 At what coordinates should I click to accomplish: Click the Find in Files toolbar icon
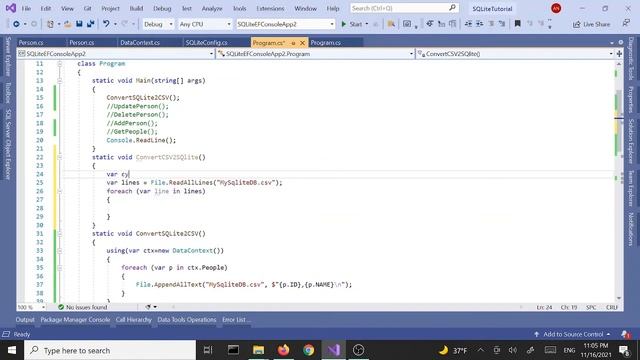click(x=391, y=24)
